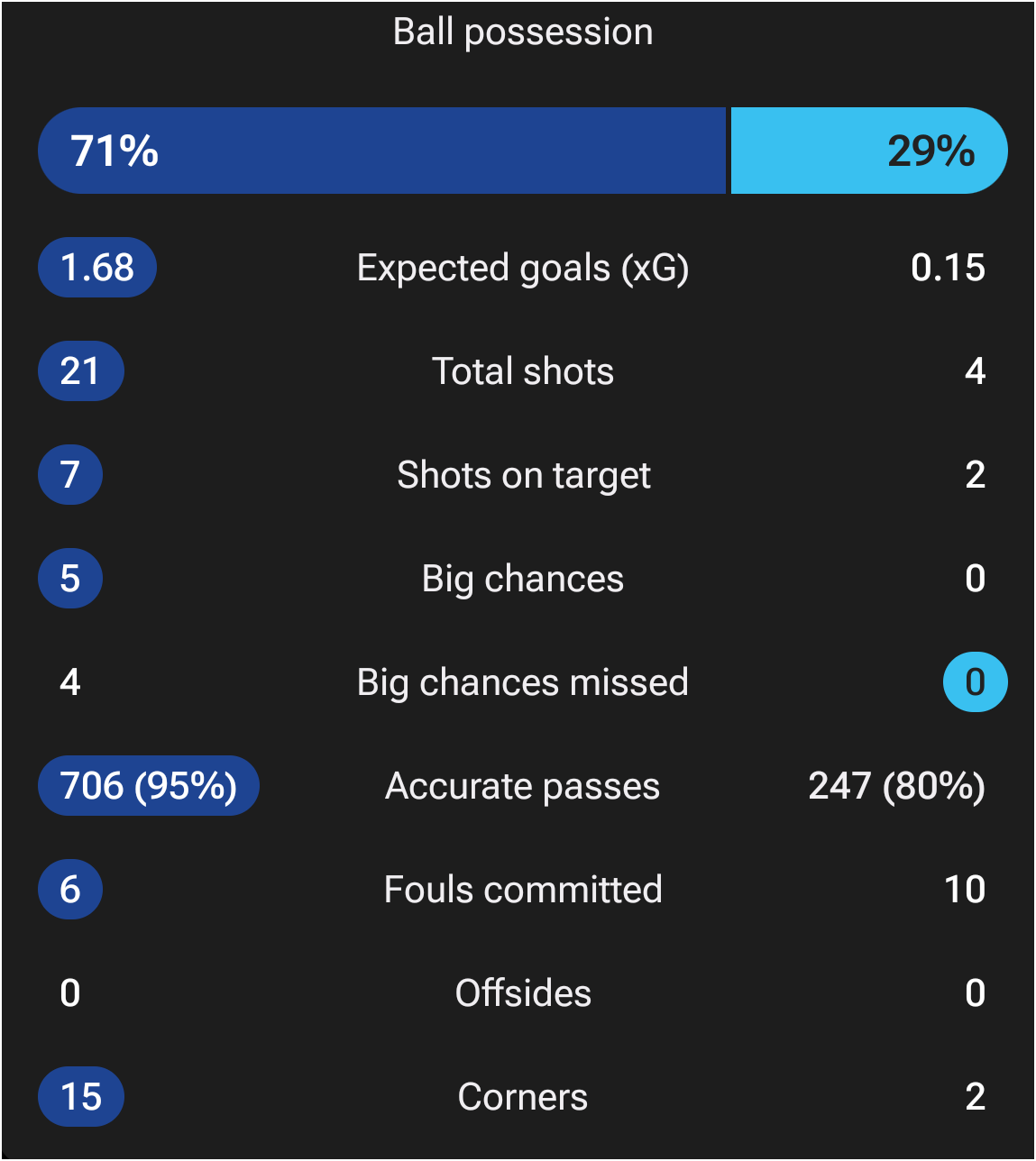Click the 6 fouls committed badge
The width and height of the screenshot is (1036, 1161).
pos(70,890)
